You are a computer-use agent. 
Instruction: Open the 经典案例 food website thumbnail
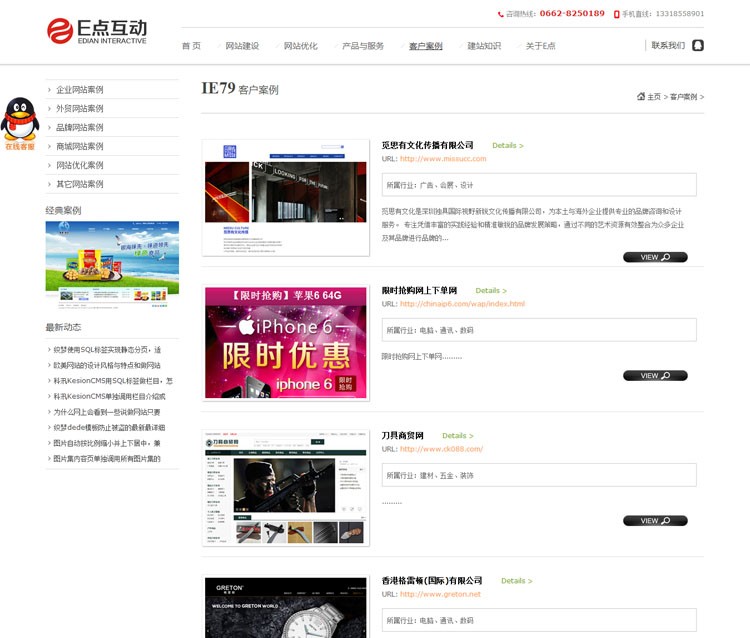(112, 264)
